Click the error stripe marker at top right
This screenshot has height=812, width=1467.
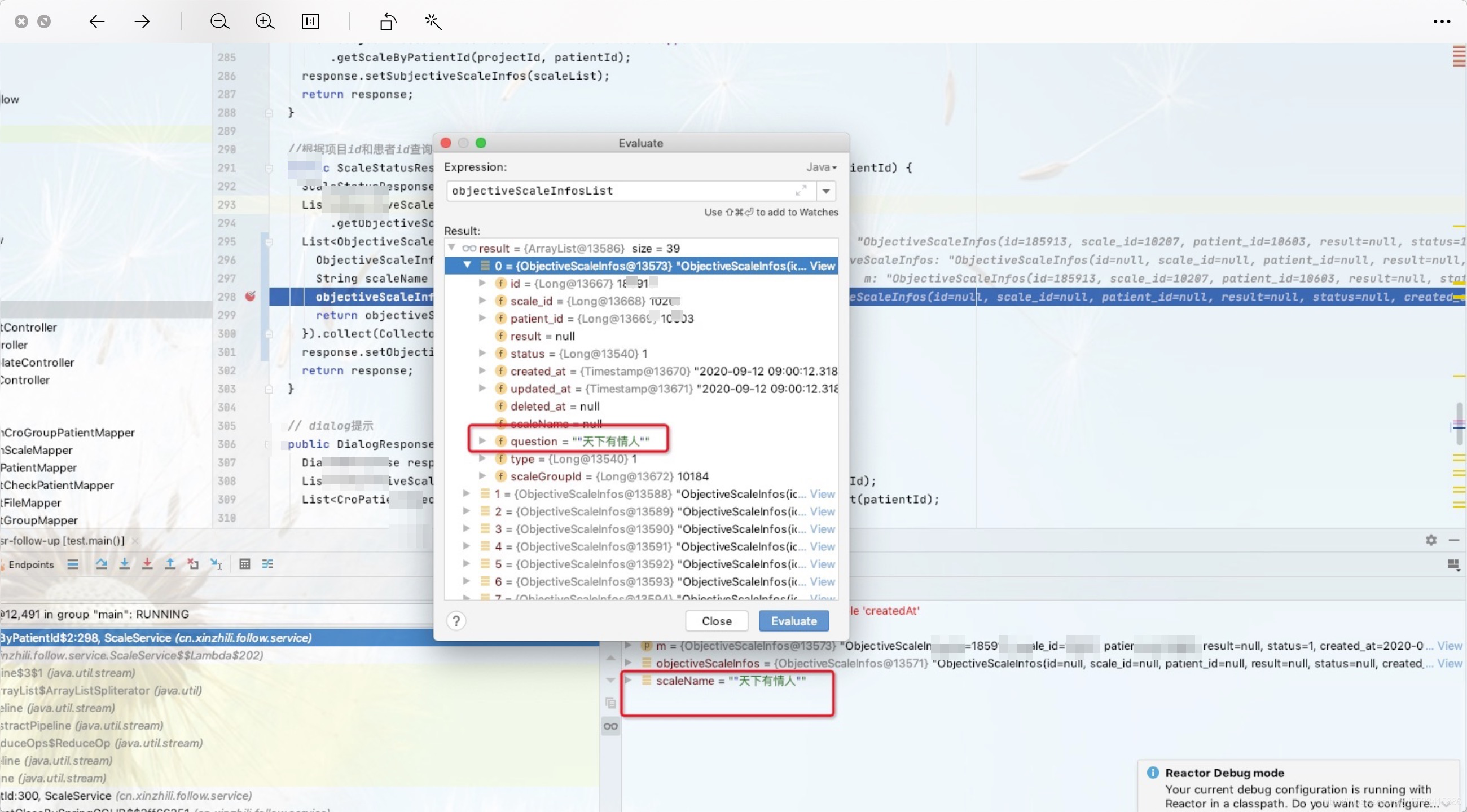1459,57
